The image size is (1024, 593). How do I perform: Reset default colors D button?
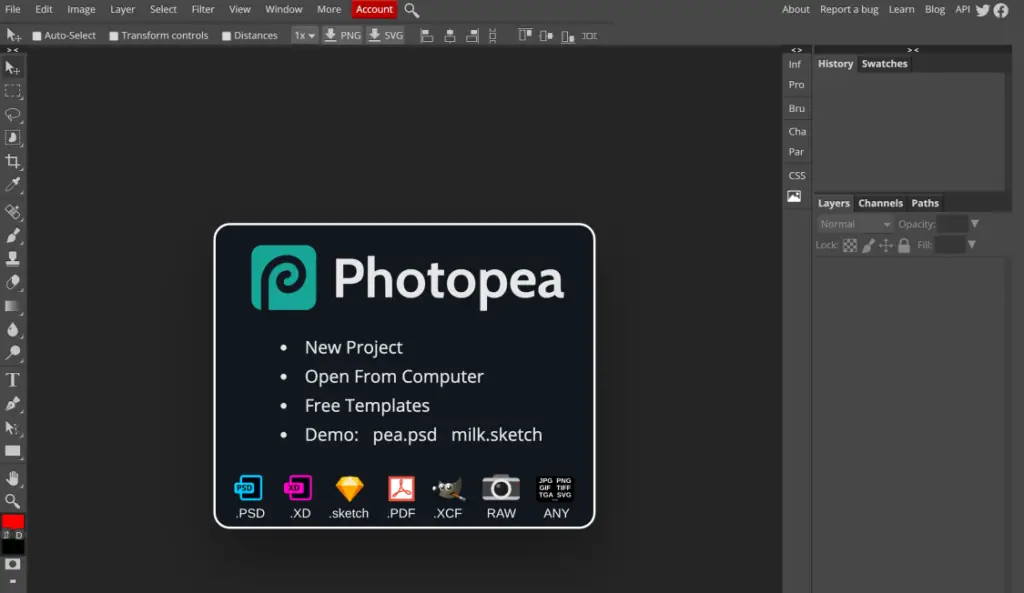tap(19, 535)
